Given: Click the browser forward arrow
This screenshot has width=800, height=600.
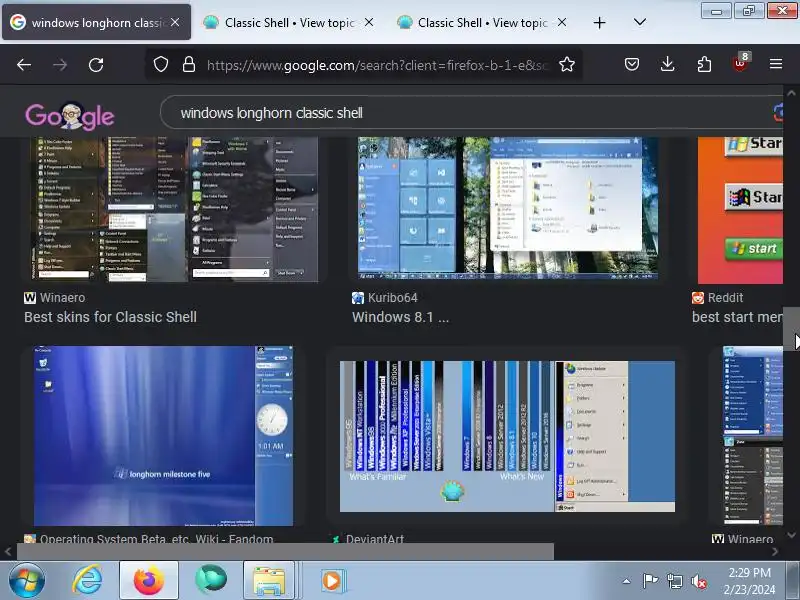Looking at the screenshot, I should point(60,65).
